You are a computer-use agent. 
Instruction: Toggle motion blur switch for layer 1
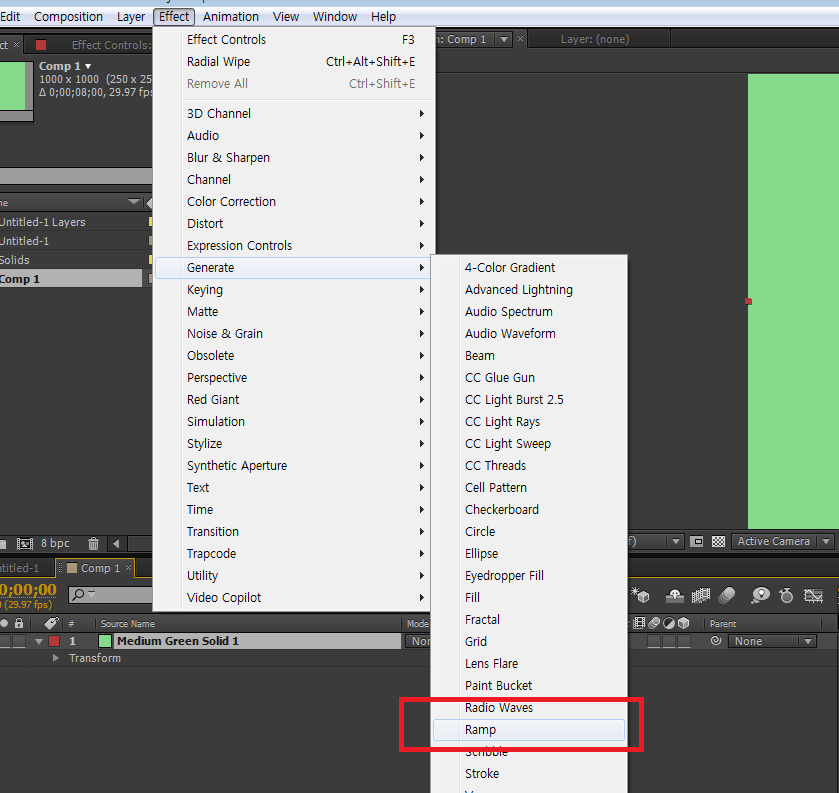coord(654,641)
